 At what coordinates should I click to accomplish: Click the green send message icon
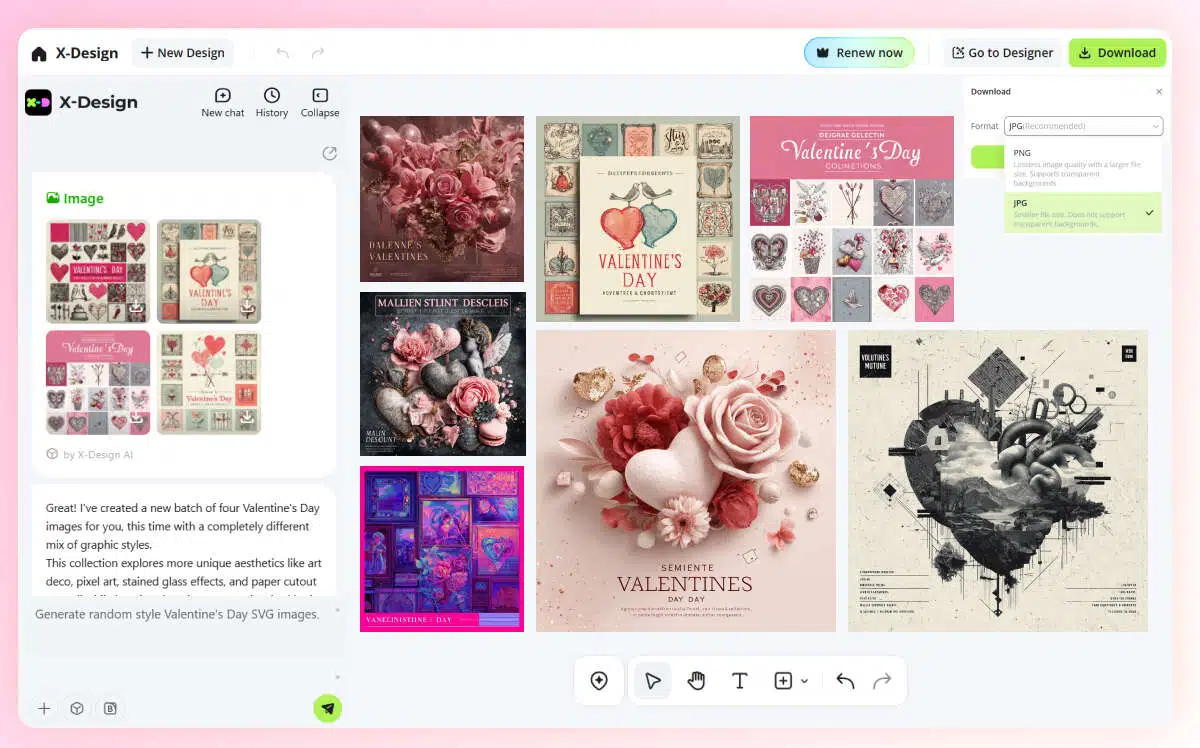pyautogui.click(x=328, y=708)
